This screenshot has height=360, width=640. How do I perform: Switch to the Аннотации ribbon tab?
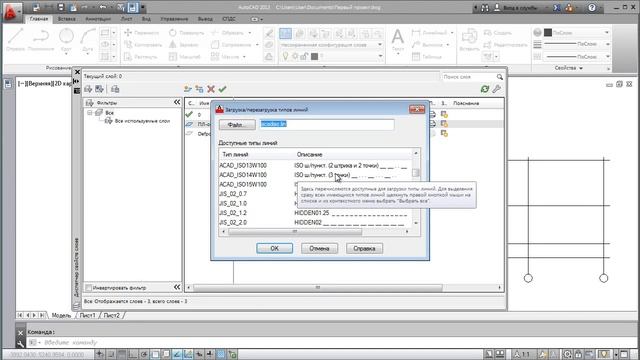pyautogui.click(x=98, y=19)
